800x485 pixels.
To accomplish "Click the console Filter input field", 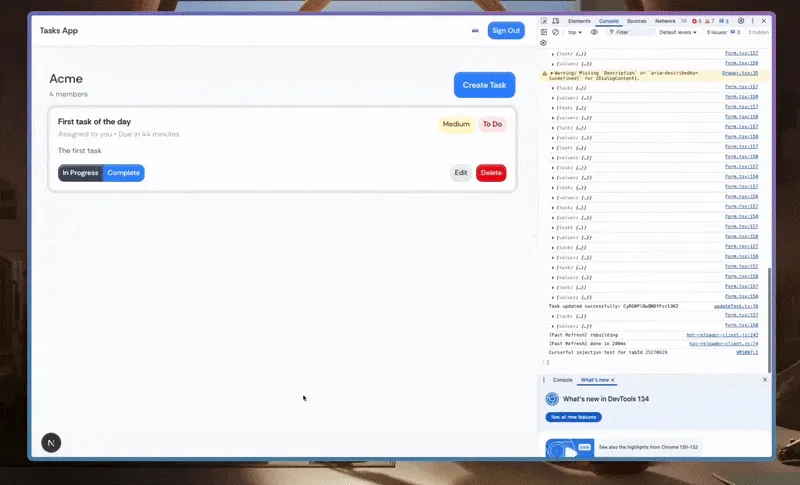I will pyautogui.click(x=630, y=32).
